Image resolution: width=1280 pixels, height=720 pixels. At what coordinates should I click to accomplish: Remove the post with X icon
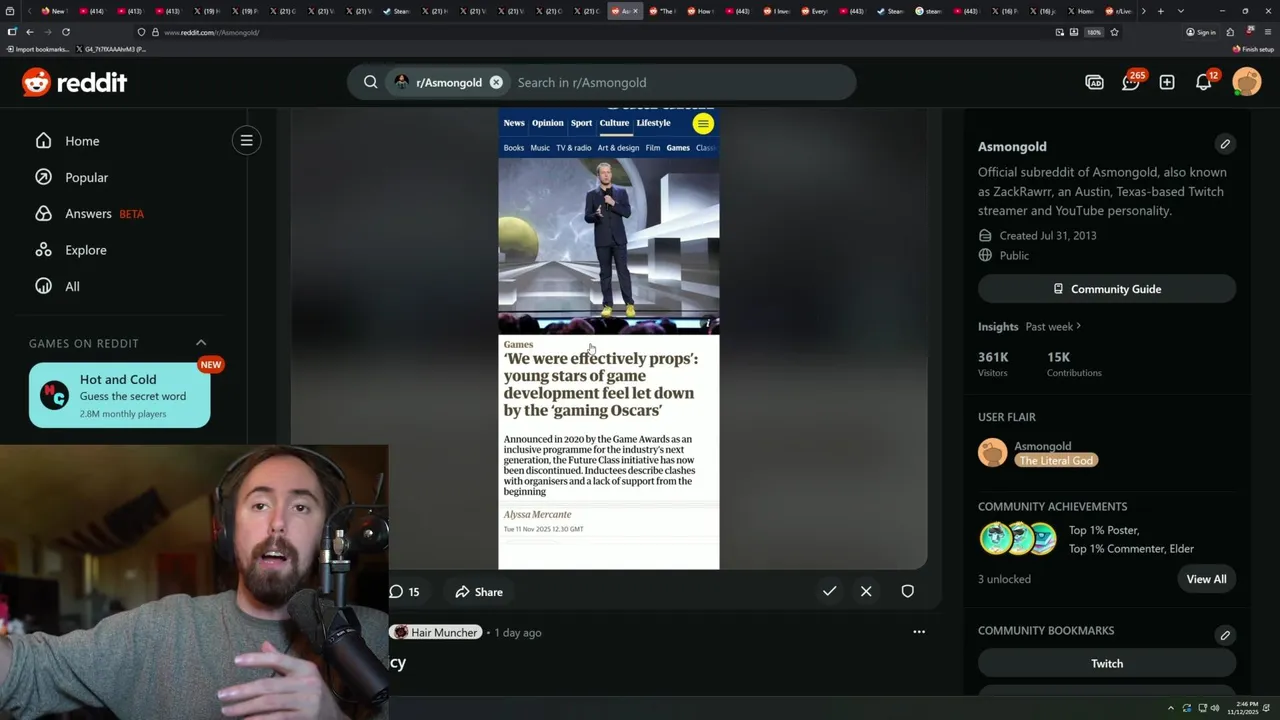tap(866, 591)
